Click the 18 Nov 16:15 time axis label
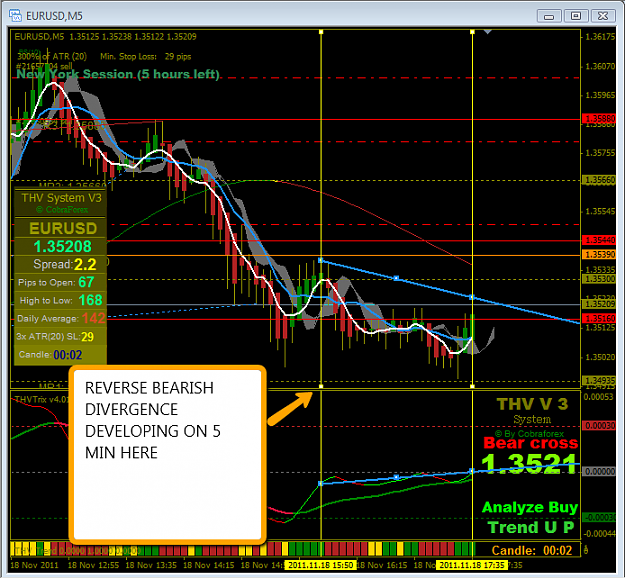The image size is (625, 579). 382,565
